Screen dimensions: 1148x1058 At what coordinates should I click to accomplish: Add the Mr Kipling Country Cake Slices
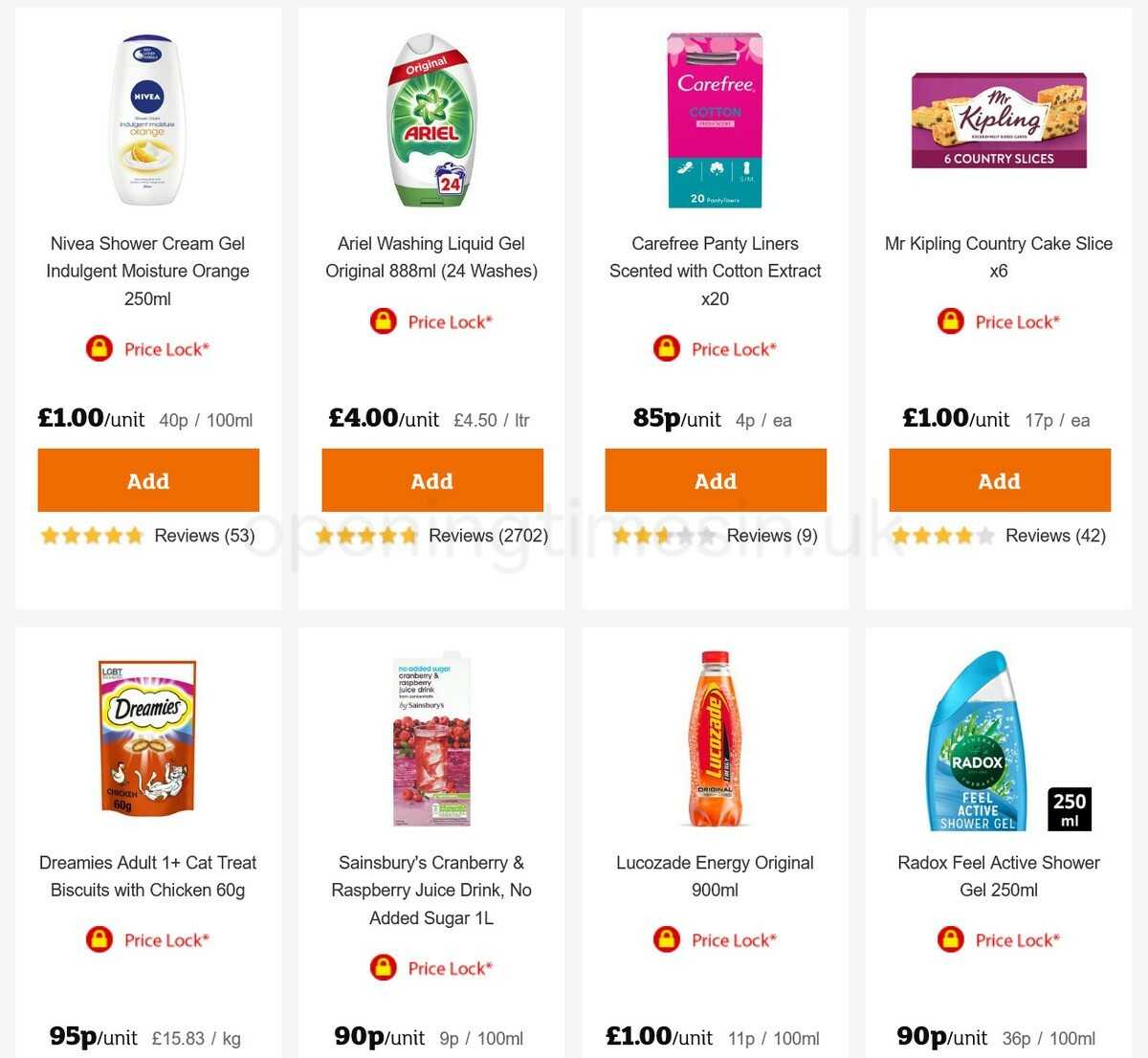pyautogui.click(x=999, y=480)
